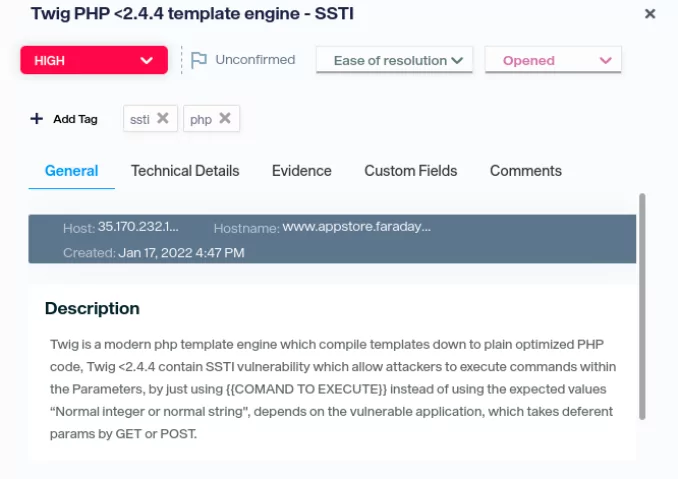Open the HIGH severity dropdown

pyautogui.click(x=94, y=60)
